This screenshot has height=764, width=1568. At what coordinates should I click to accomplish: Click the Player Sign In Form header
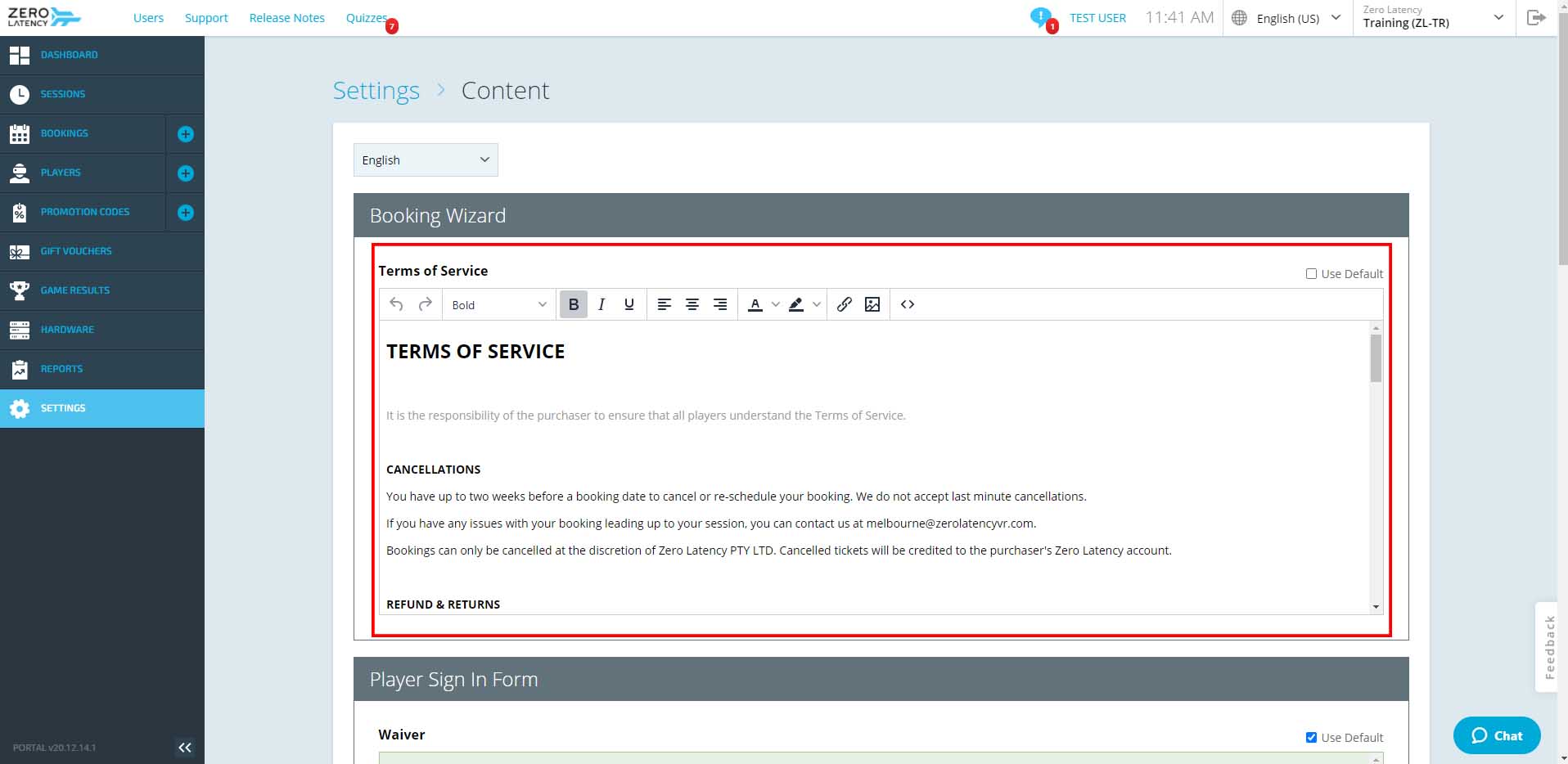click(881, 679)
